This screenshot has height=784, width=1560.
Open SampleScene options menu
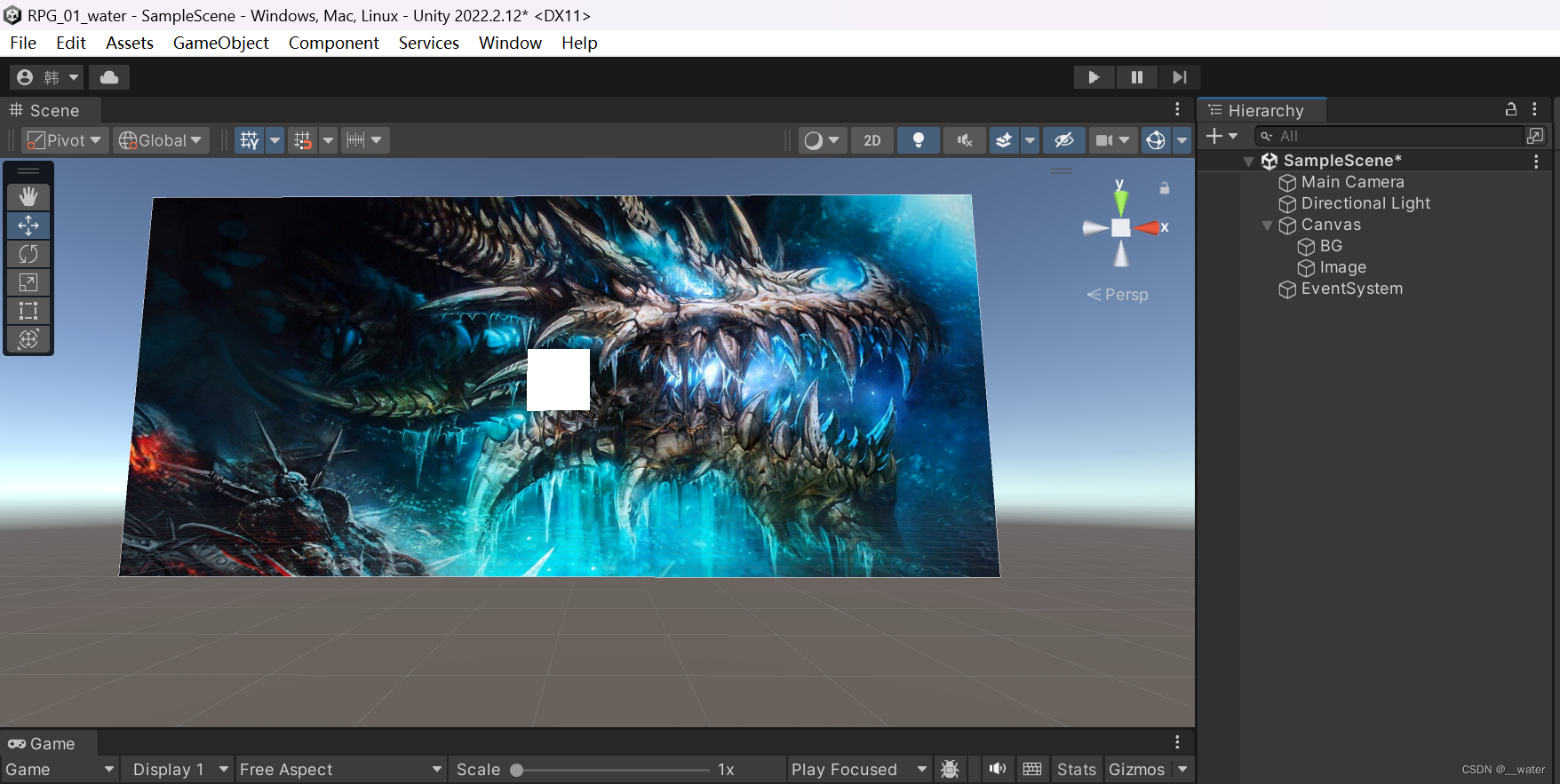click(x=1536, y=161)
